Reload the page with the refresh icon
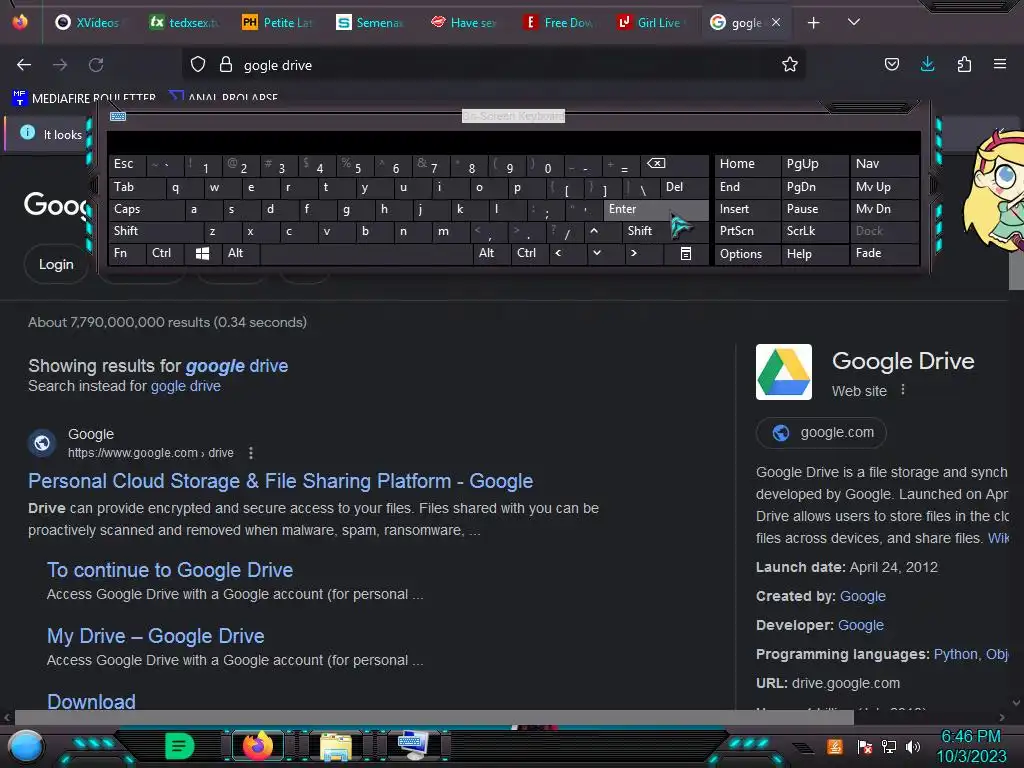This screenshot has width=1024, height=768. pos(96,65)
